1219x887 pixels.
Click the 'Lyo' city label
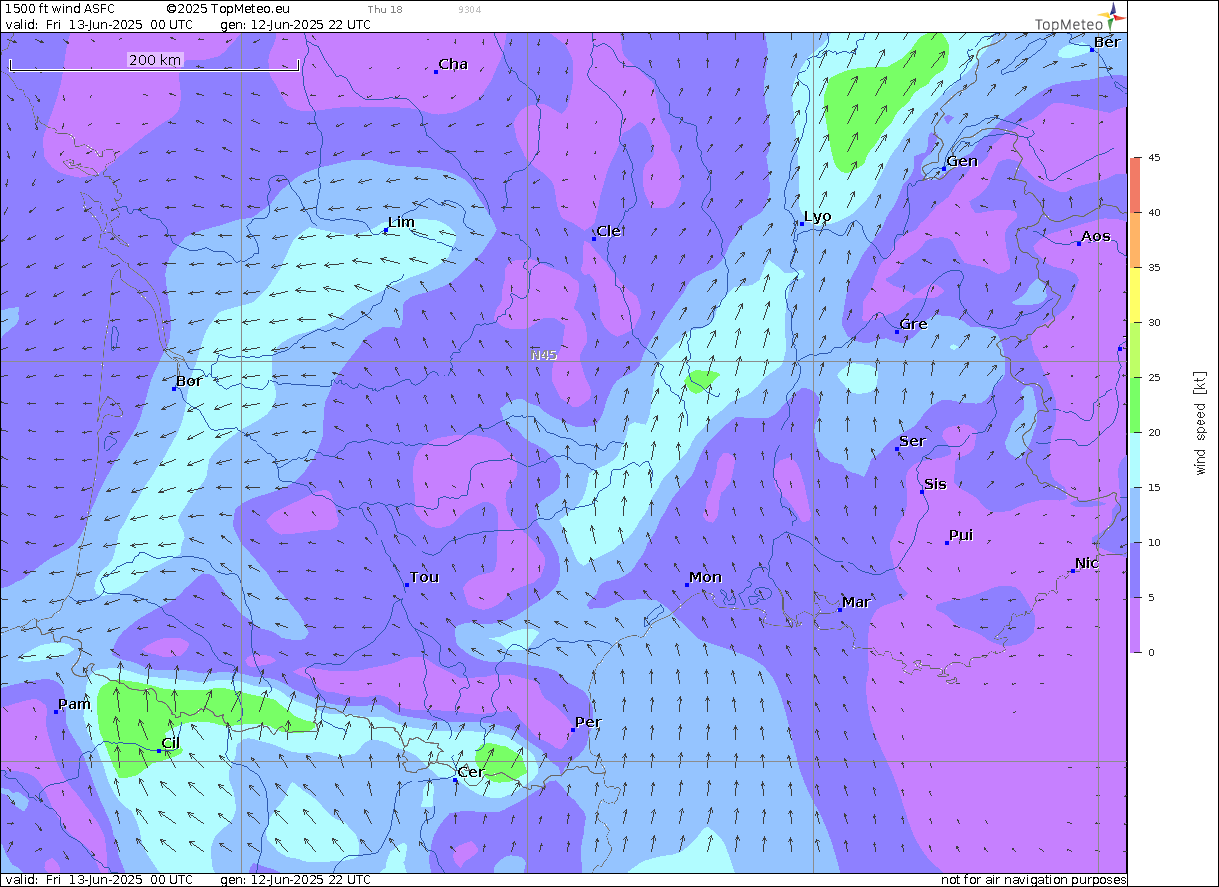(817, 217)
